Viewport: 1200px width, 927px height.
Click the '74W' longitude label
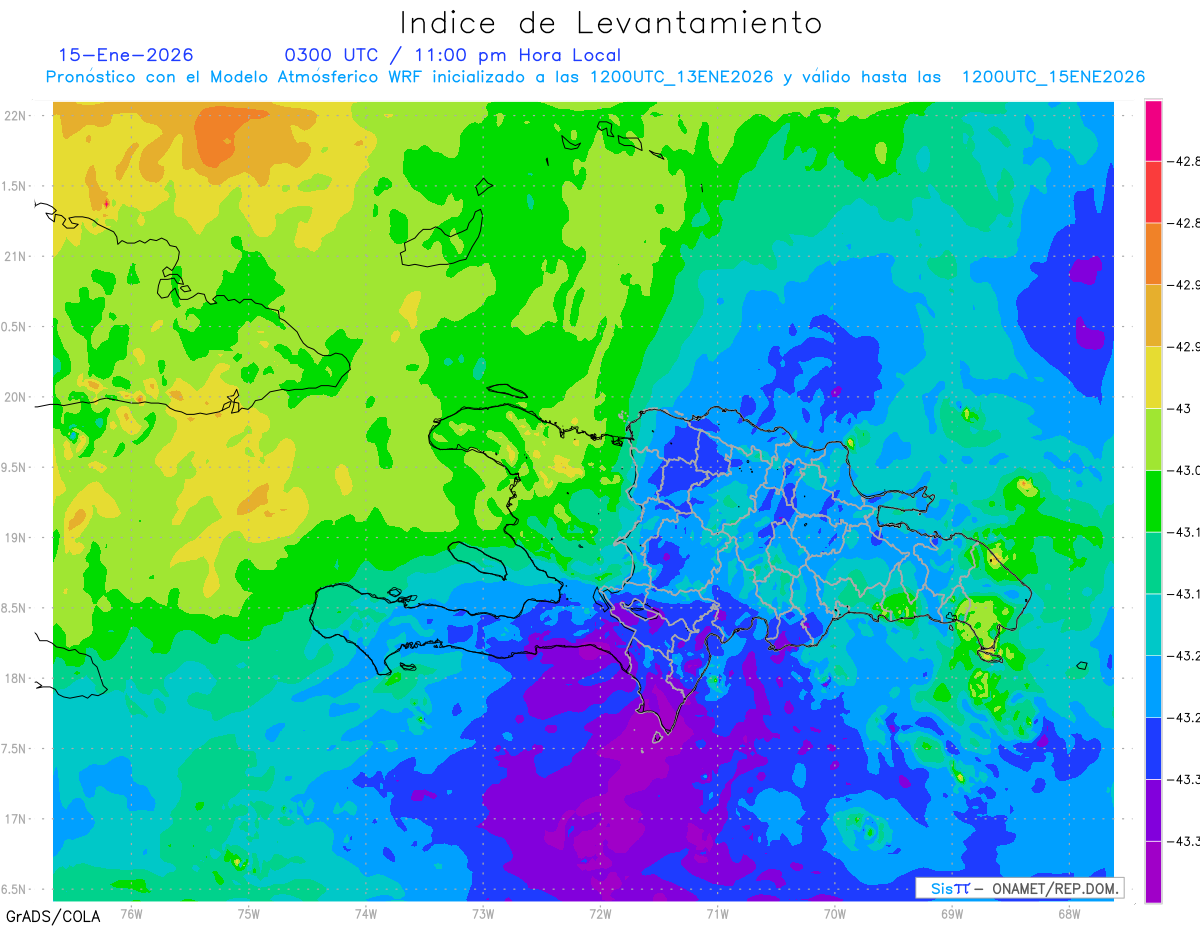pos(366,913)
